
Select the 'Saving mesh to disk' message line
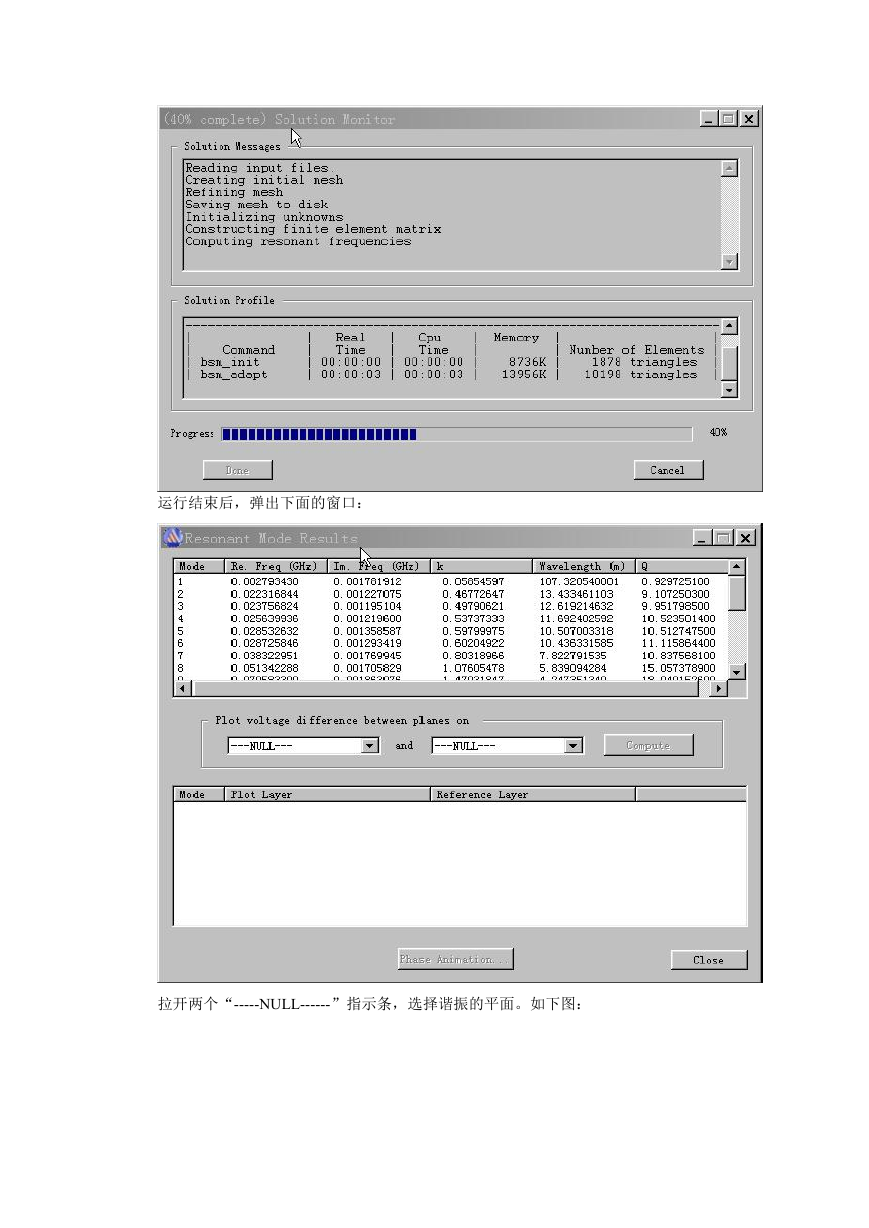tap(257, 204)
